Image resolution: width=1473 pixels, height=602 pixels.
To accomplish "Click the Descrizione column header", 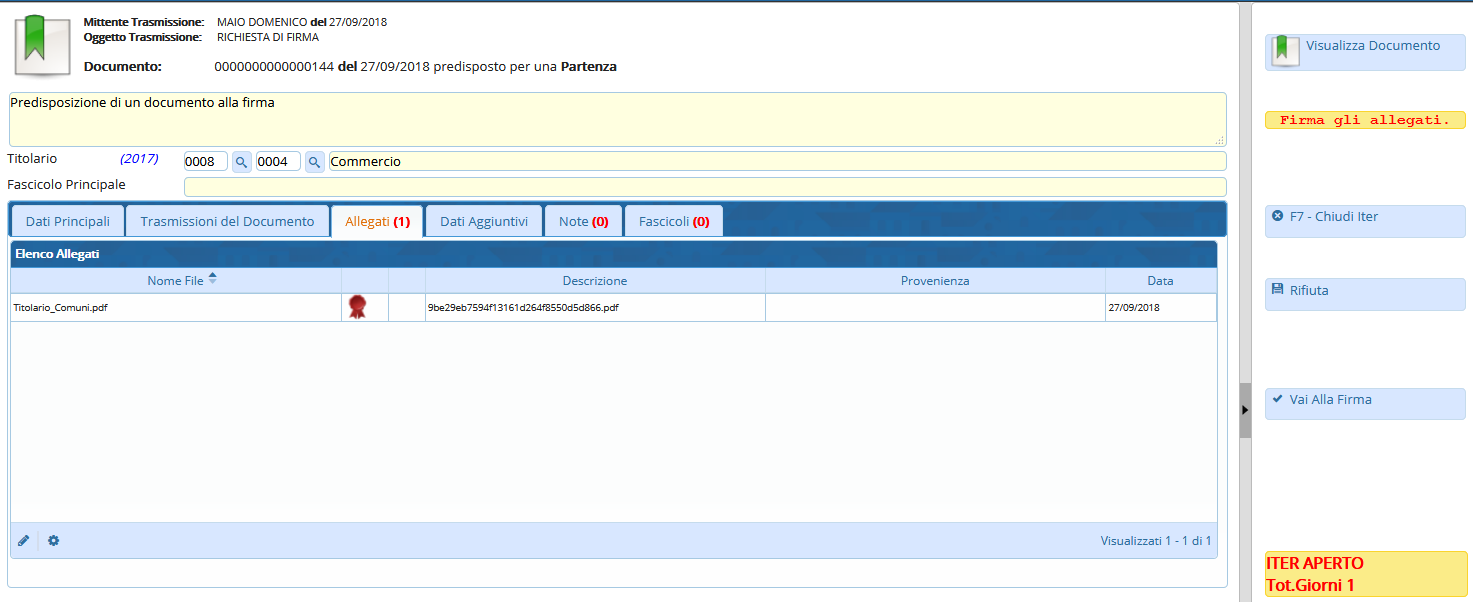I will tap(595, 281).
